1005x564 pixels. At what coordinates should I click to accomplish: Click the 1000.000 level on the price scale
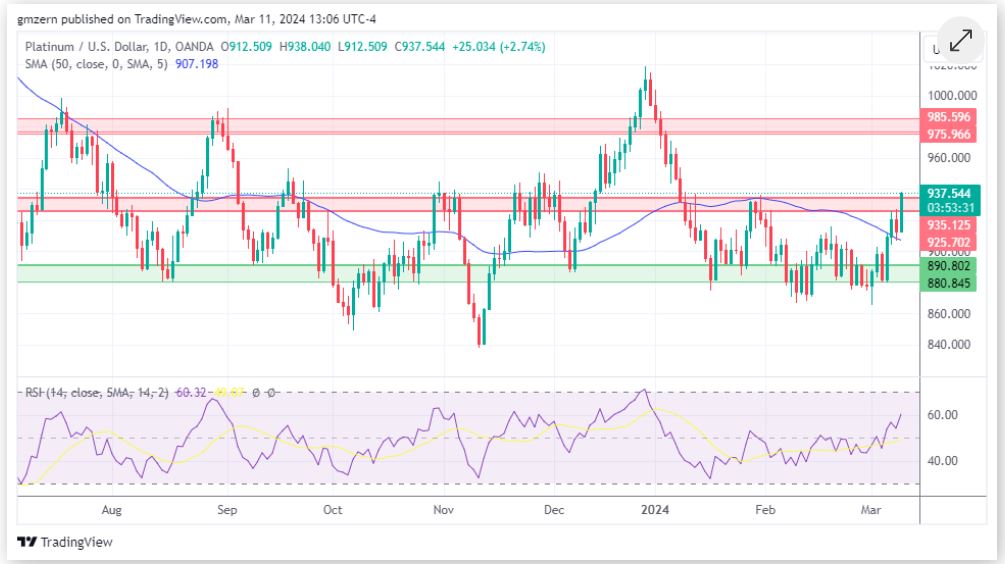pos(950,96)
